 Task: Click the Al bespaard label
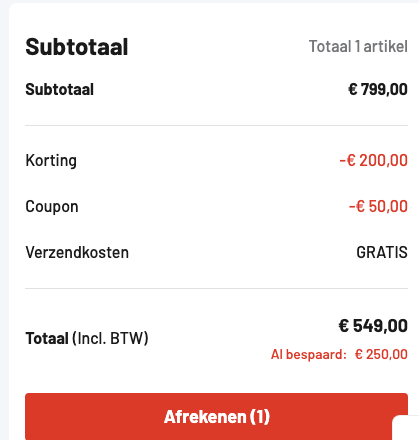pyautogui.click(x=307, y=354)
